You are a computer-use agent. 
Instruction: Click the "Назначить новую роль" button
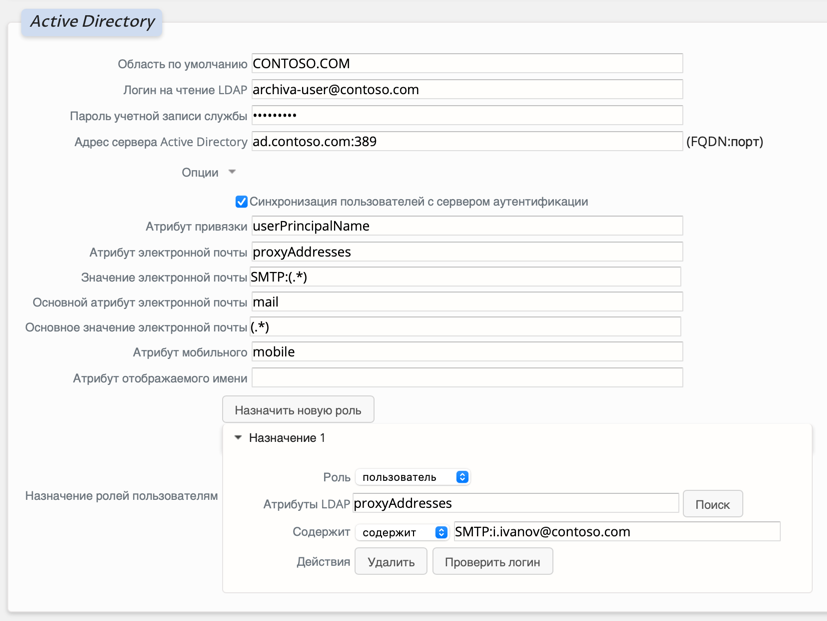click(x=298, y=409)
